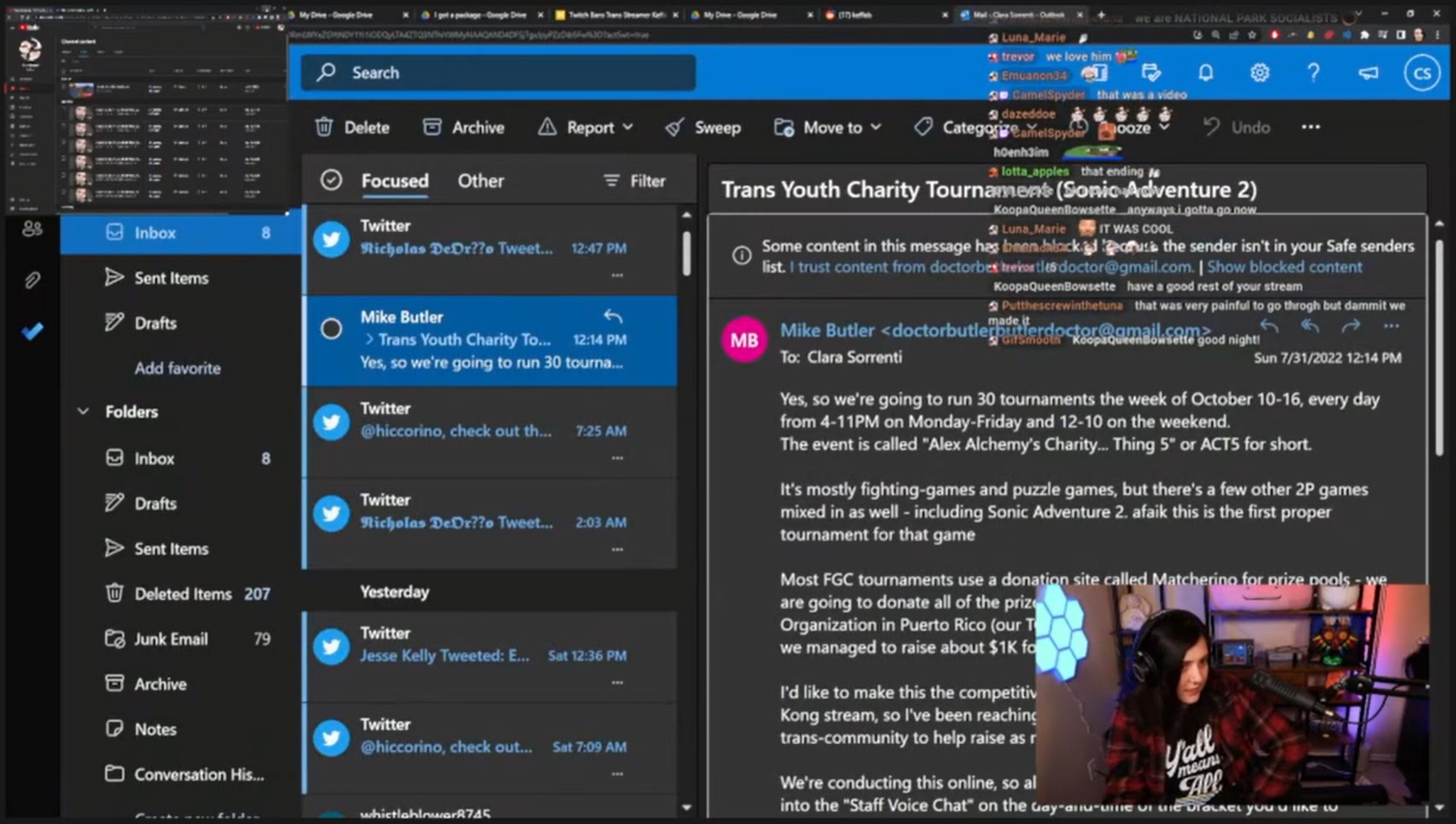Open the Twitter email from 2:03 AM

(490, 523)
